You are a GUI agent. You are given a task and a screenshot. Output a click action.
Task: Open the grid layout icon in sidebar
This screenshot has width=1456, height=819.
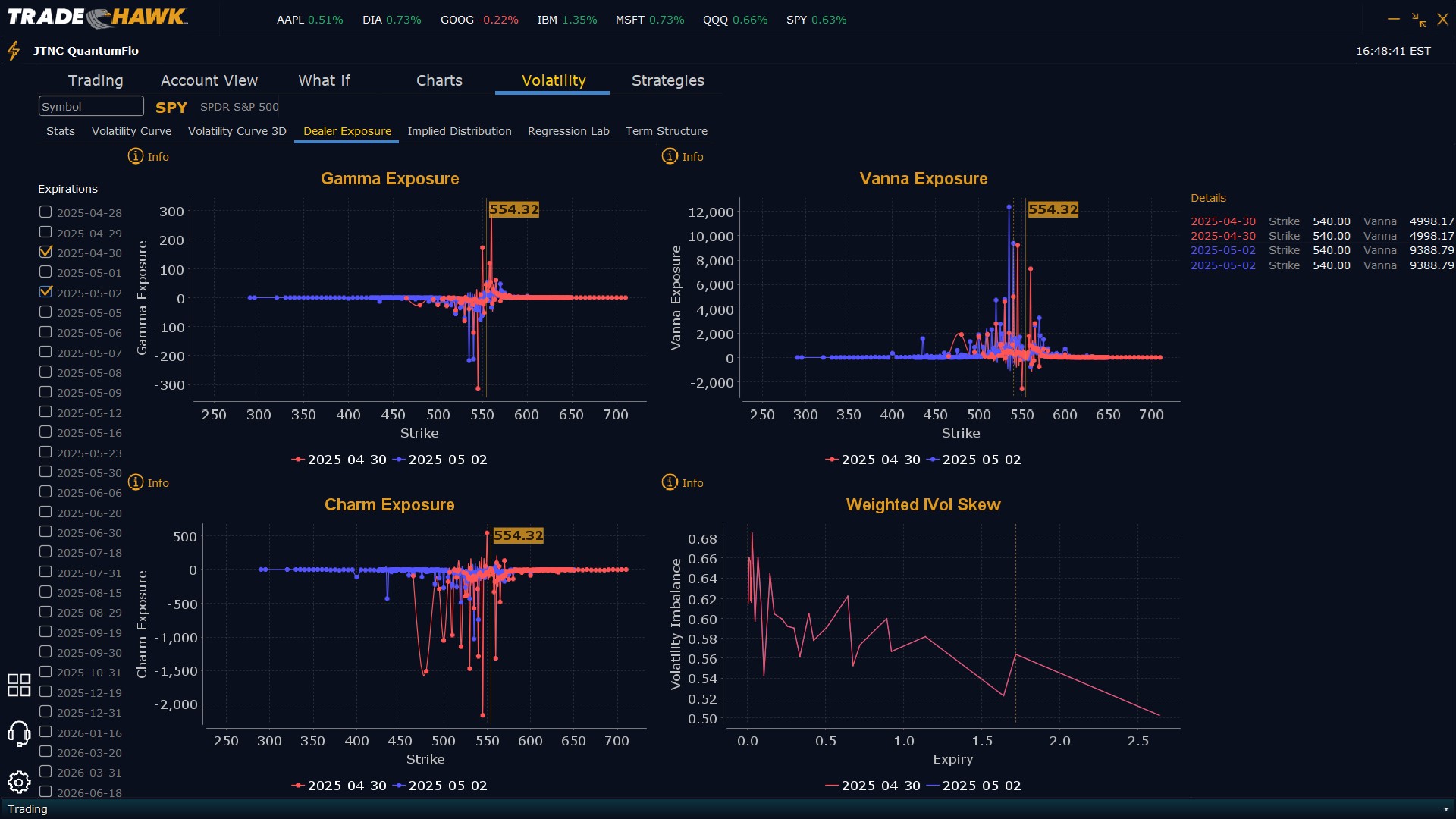pyautogui.click(x=19, y=685)
